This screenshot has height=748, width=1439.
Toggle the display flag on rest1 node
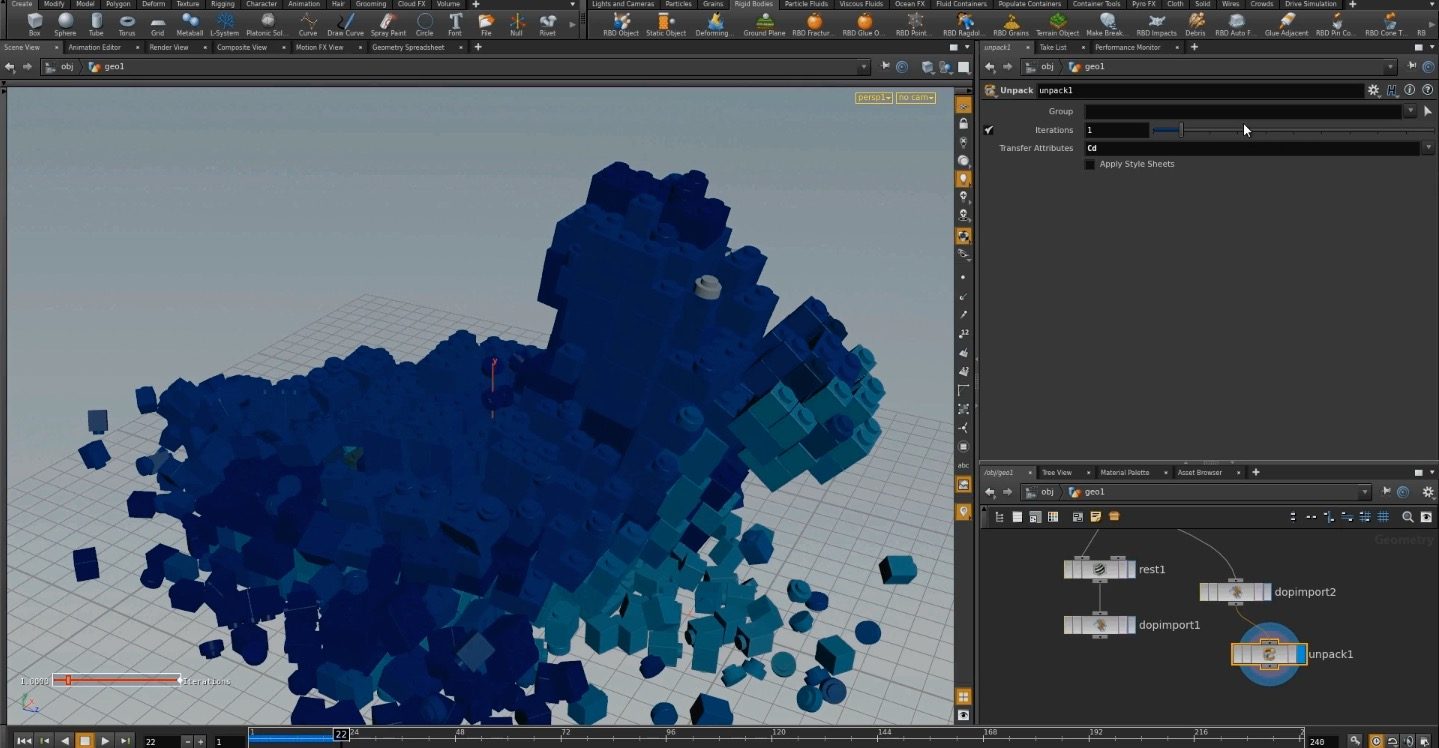pos(1130,569)
